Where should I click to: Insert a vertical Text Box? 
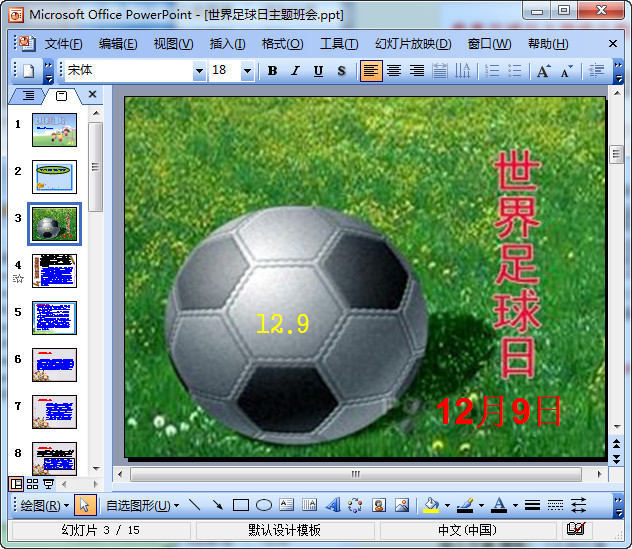[310, 505]
